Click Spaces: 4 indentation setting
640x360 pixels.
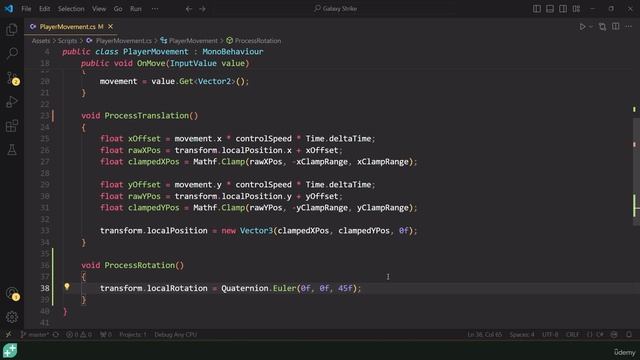(x=522, y=335)
